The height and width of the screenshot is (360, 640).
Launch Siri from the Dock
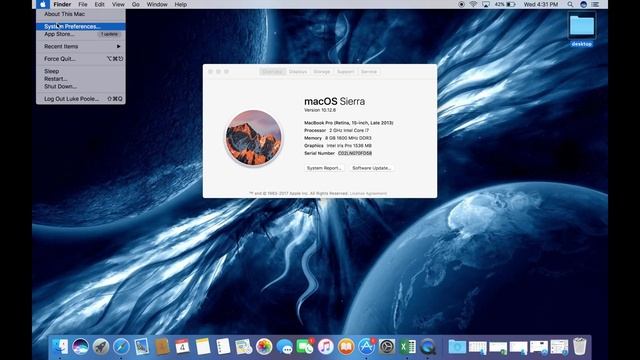80,347
